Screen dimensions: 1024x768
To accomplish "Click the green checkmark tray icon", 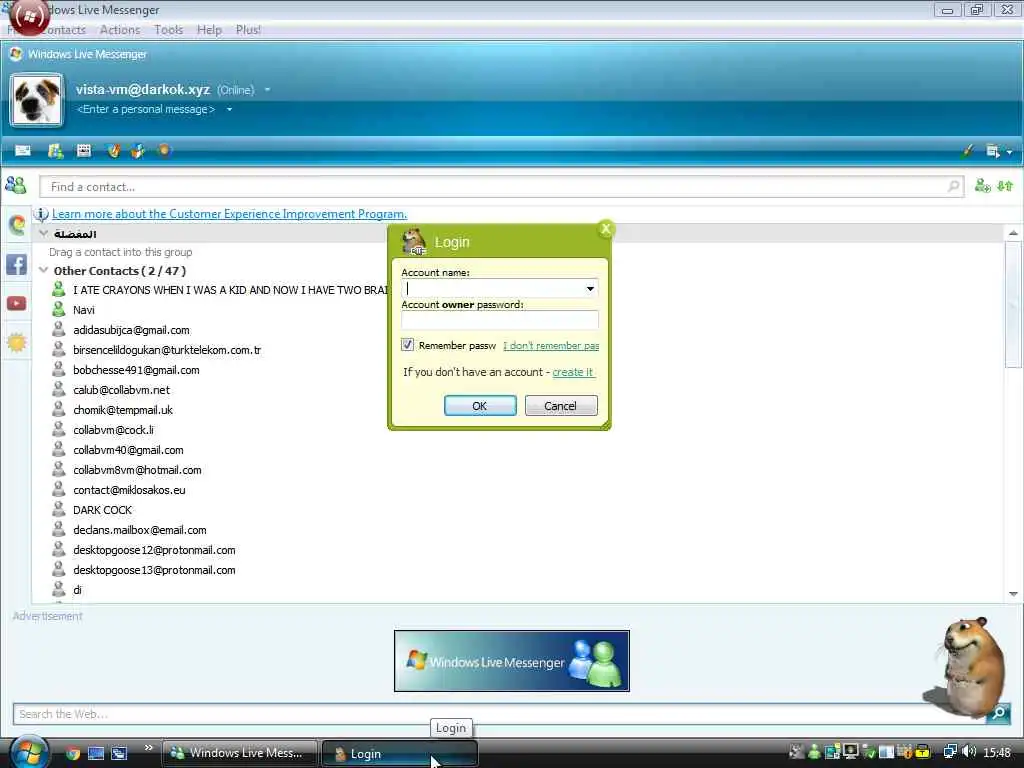I will pos(869,752).
